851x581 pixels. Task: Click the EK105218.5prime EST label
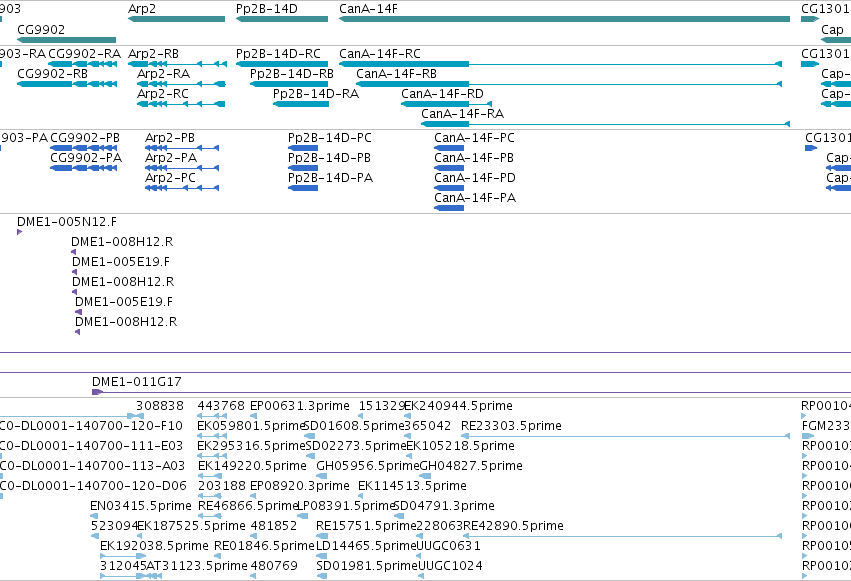(460, 445)
